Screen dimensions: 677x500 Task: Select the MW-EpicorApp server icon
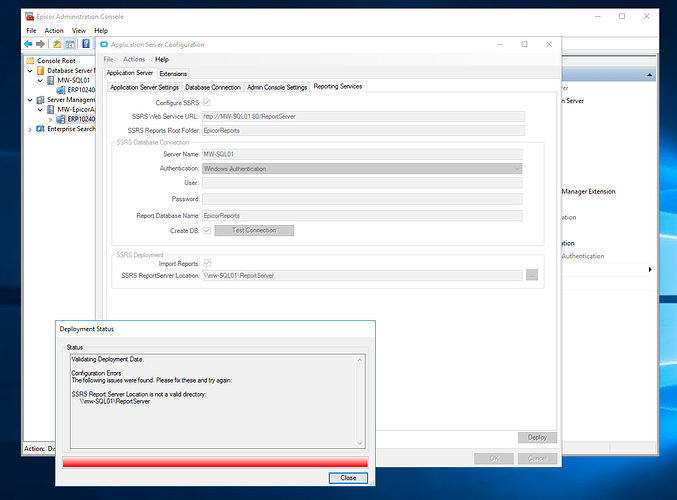point(51,109)
